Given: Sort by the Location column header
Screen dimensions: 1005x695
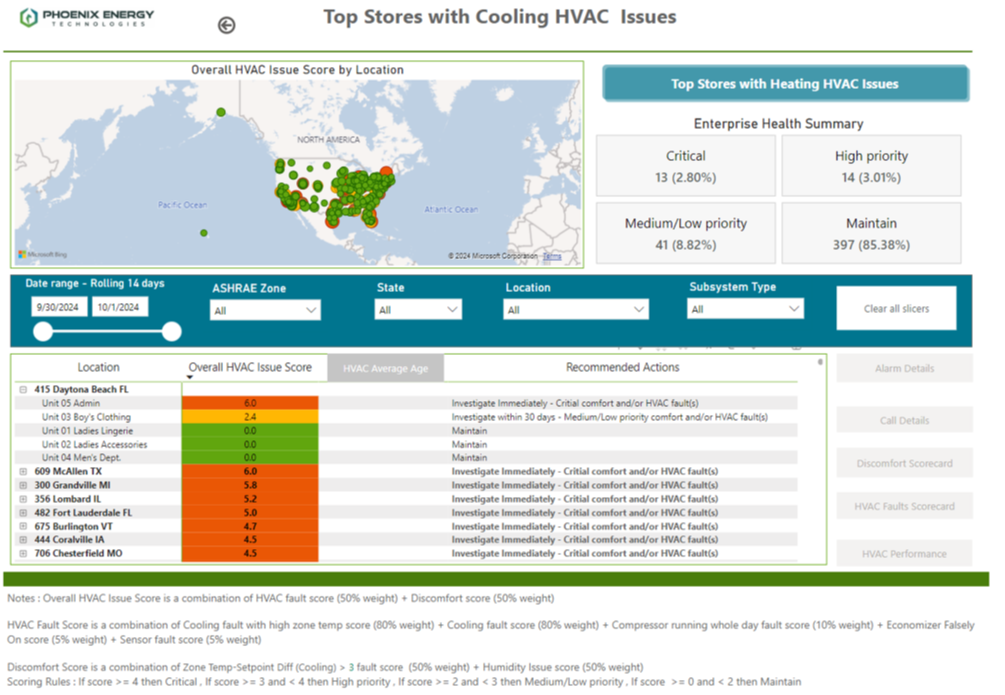Looking at the screenshot, I should point(99,367).
